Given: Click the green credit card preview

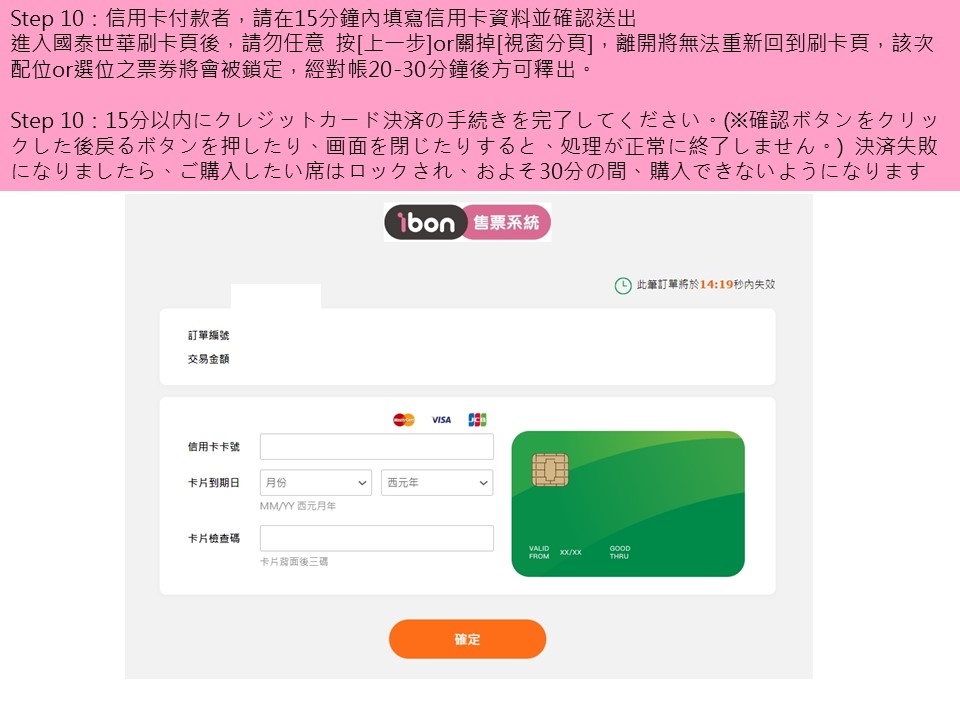Looking at the screenshot, I should click(628, 504).
